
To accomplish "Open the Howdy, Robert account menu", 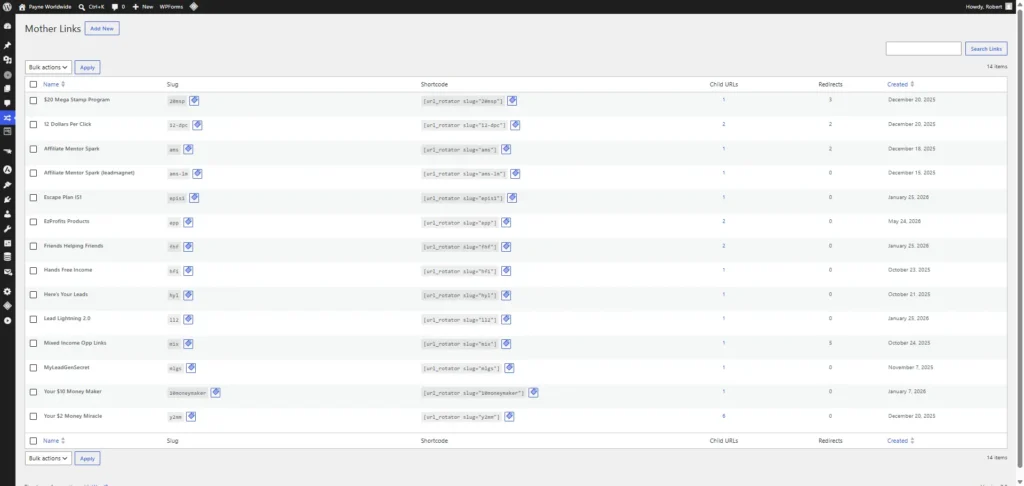I will [988, 7].
